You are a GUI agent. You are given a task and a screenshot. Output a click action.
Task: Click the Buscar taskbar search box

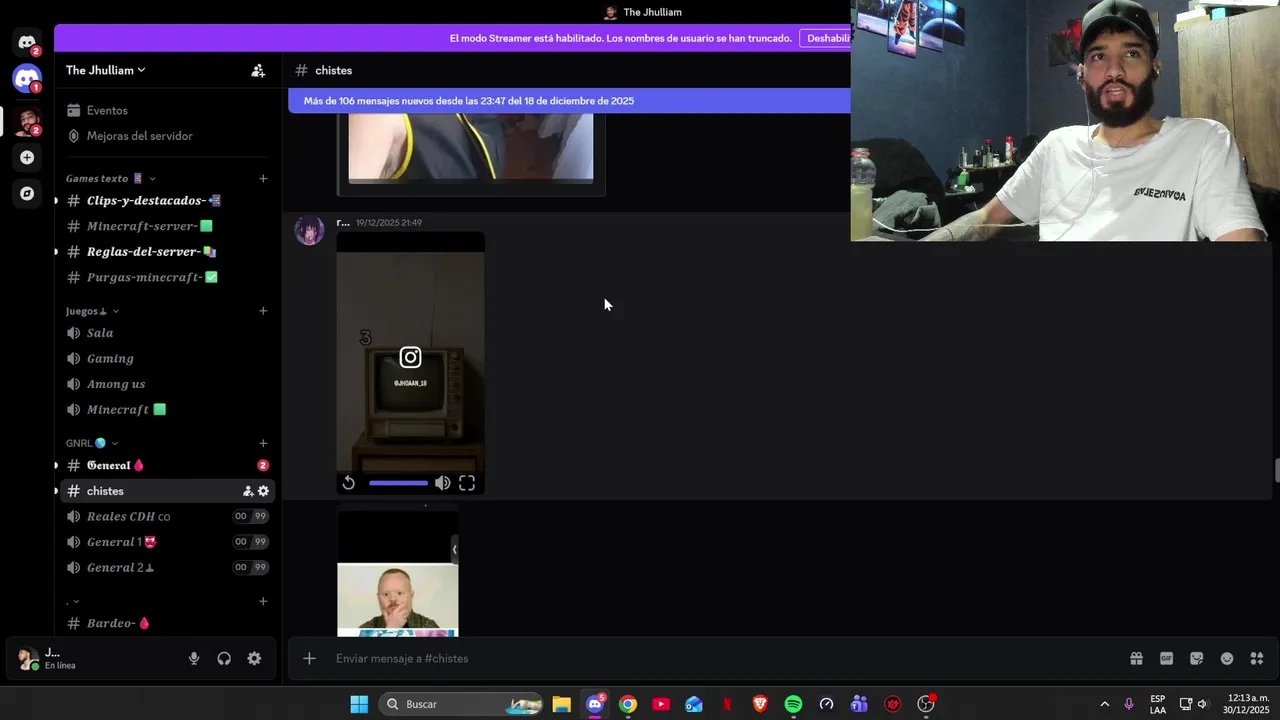tap(461, 704)
